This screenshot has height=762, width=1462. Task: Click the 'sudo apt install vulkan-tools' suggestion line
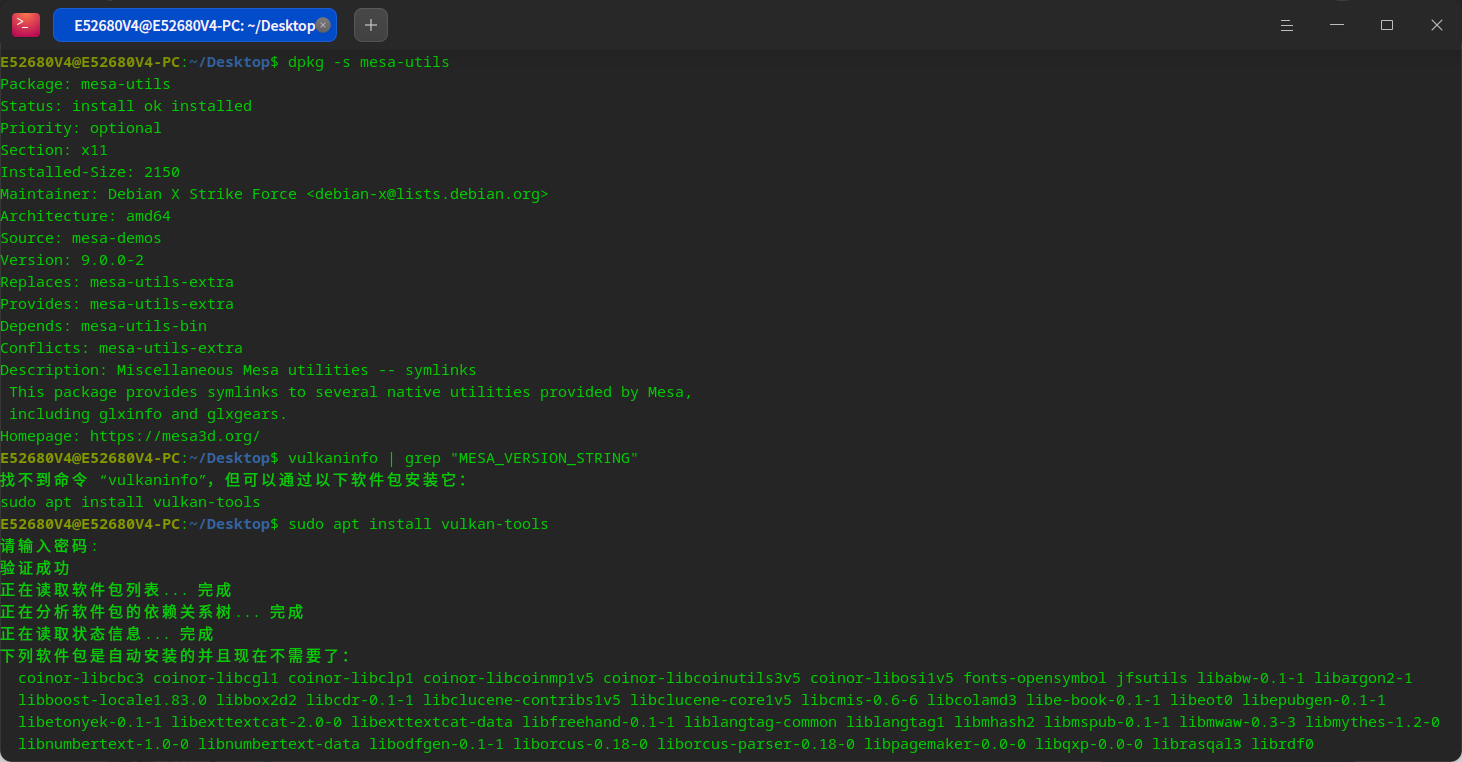pos(130,502)
